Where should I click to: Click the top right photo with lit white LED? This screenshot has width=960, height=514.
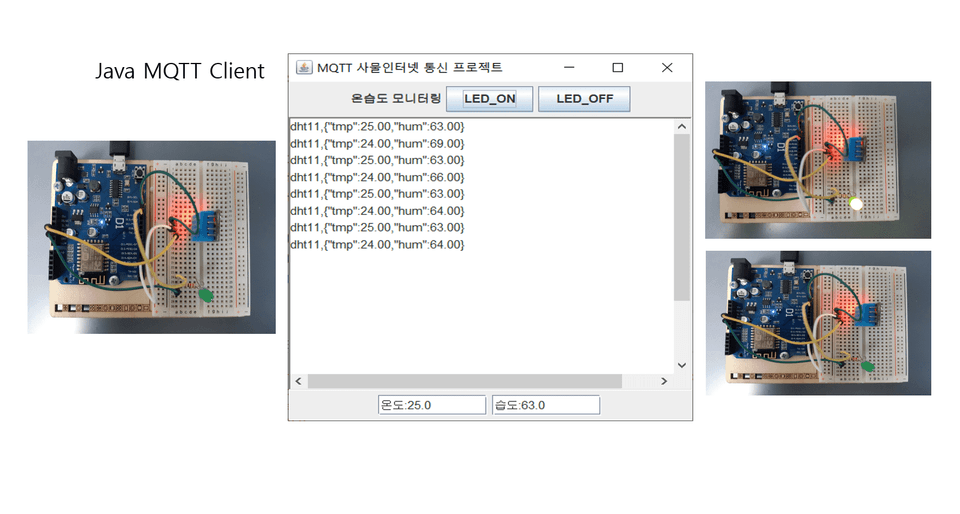tap(818, 160)
